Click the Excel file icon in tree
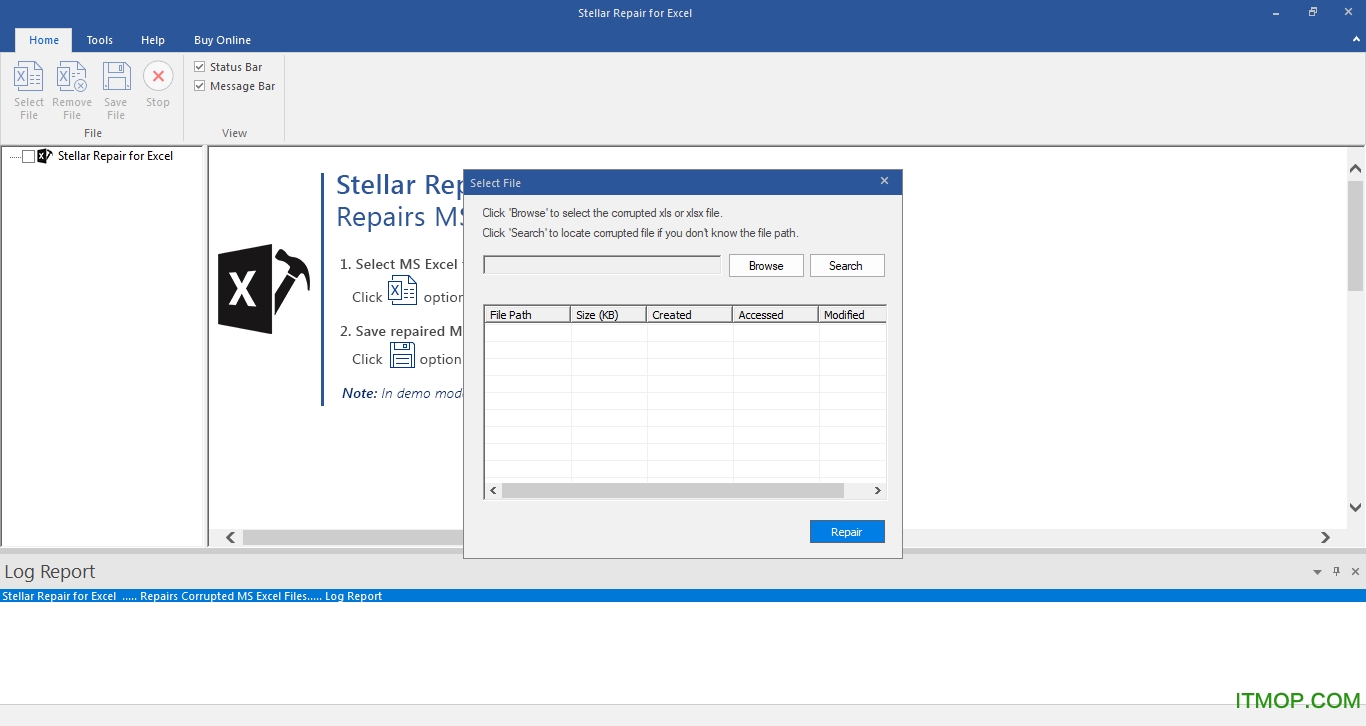1366x726 pixels. (44, 156)
